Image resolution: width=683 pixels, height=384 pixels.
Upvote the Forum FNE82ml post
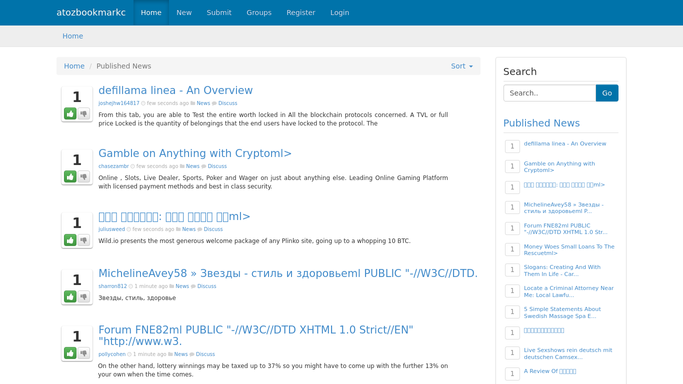[70, 353]
